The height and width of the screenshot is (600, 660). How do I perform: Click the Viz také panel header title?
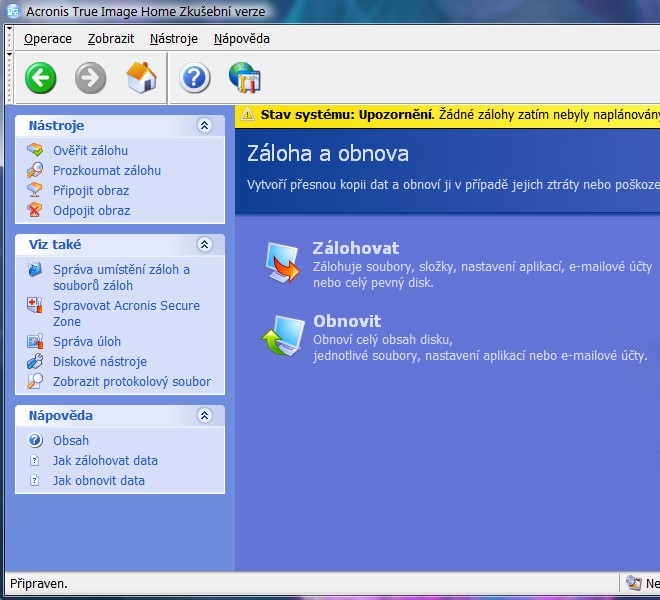click(x=55, y=244)
